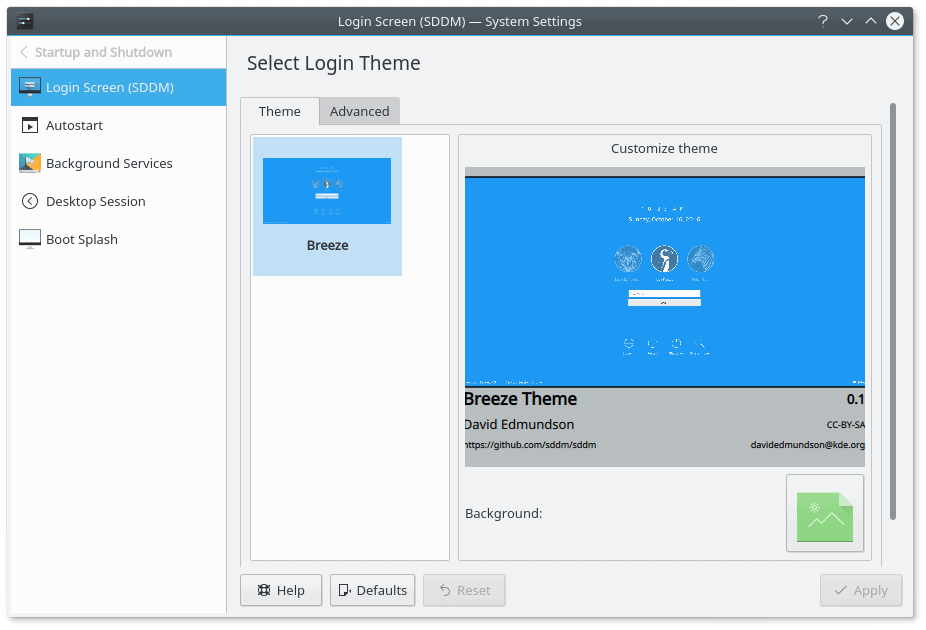Click the lifebuoy icon on Help button
Image resolution: width=926 pixels, height=630 pixels.
click(x=264, y=590)
